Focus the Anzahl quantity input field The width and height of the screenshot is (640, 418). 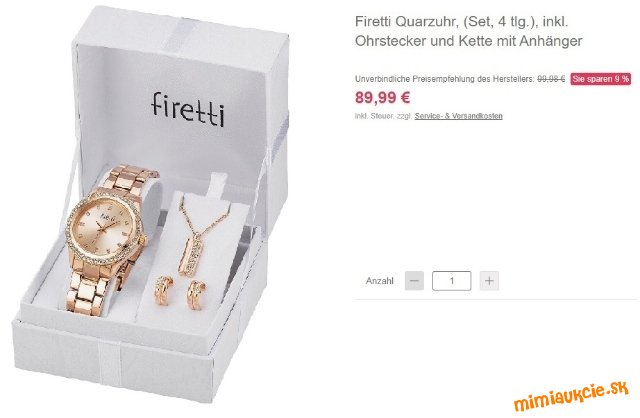pyautogui.click(x=451, y=281)
